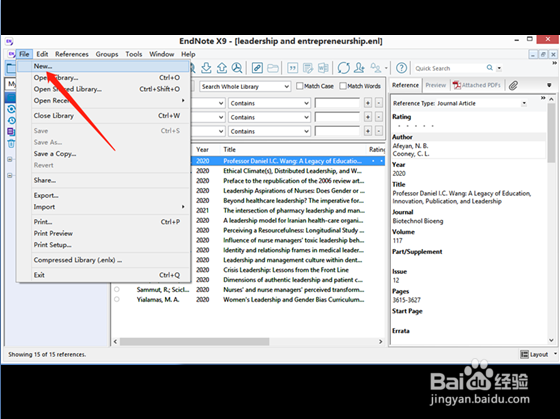The height and width of the screenshot is (419, 560).
Task: Click the horizontal scrollbar thumb in reference list
Action: 194,341
